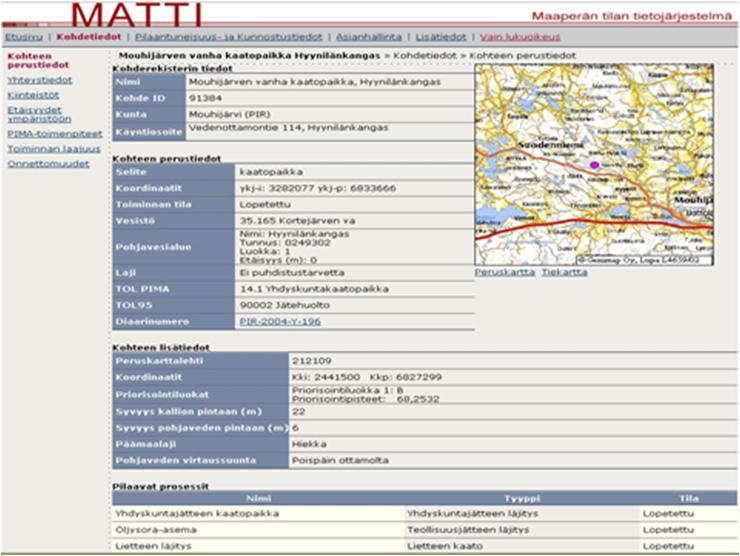Screen dimensions: 740x556
Task: Open Onnettomuudet sidebar link
Action: [x=48, y=164]
